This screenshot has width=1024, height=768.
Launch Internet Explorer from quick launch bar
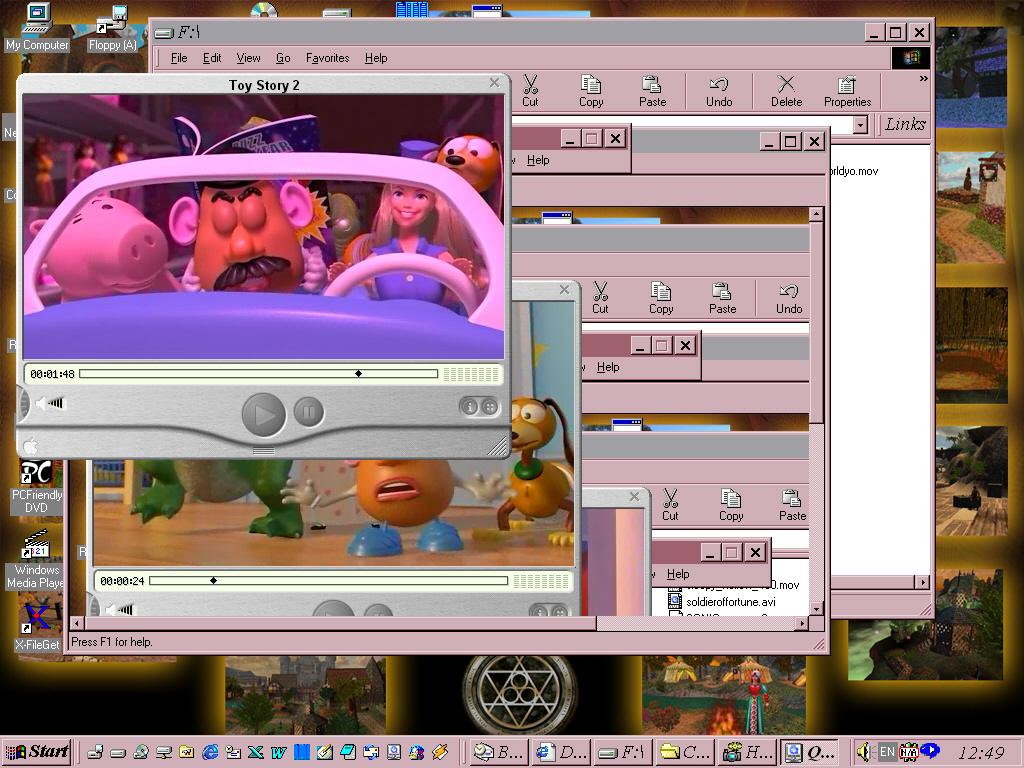tap(210, 752)
